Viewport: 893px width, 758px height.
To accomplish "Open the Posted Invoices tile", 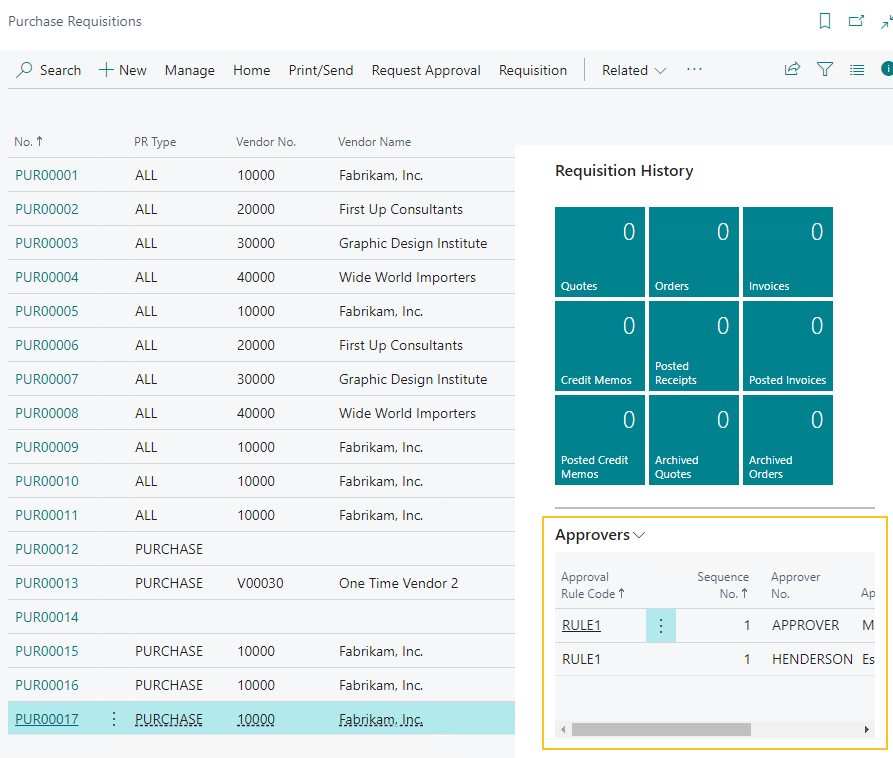I will tap(787, 345).
